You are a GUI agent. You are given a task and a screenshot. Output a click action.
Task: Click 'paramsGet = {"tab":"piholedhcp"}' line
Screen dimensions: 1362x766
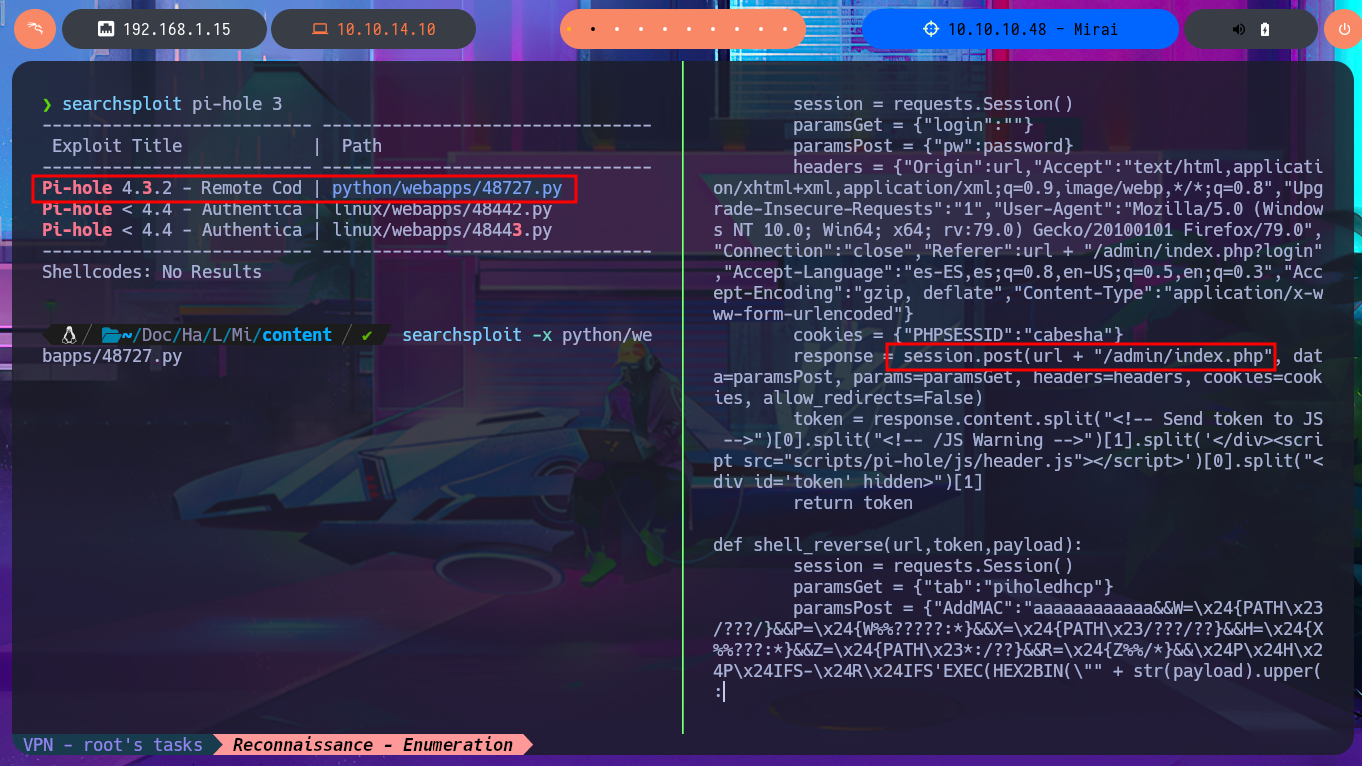click(953, 587)
